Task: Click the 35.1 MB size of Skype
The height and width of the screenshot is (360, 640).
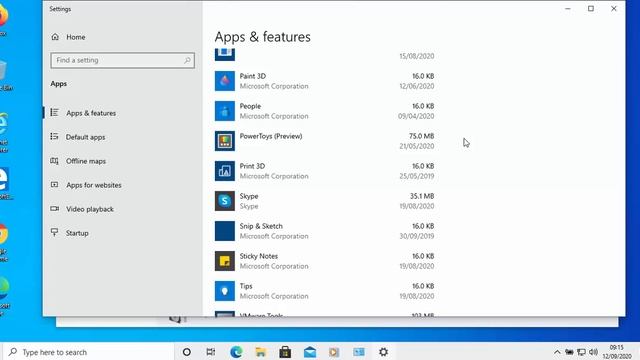Action: pyautogui.click(x=422, y=196)
